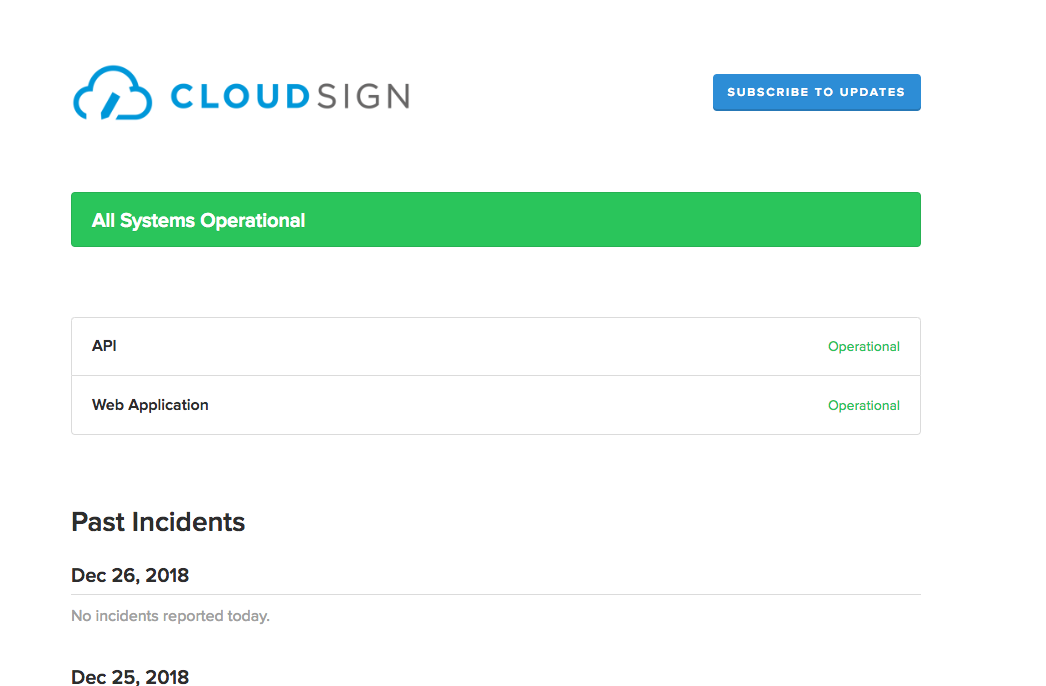Viewport: 1046px width, 686px height.
Task: Select the API component name
Action: click(x=104, y=346)
